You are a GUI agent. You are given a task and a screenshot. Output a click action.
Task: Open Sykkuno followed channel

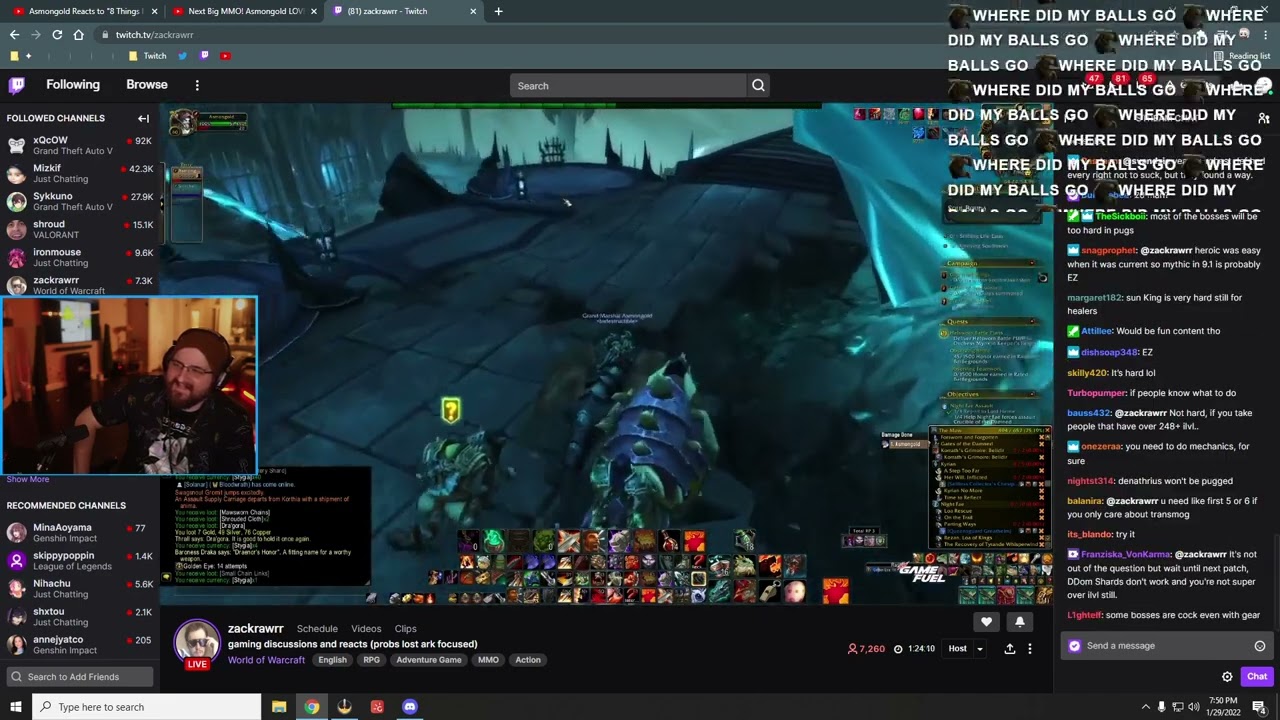79,202
